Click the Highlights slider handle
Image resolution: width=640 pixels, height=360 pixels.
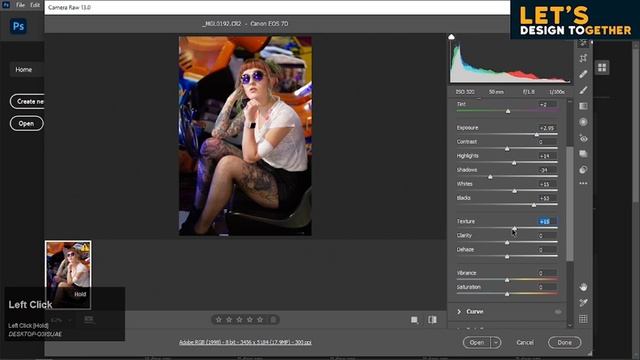[x=514, y=163]
